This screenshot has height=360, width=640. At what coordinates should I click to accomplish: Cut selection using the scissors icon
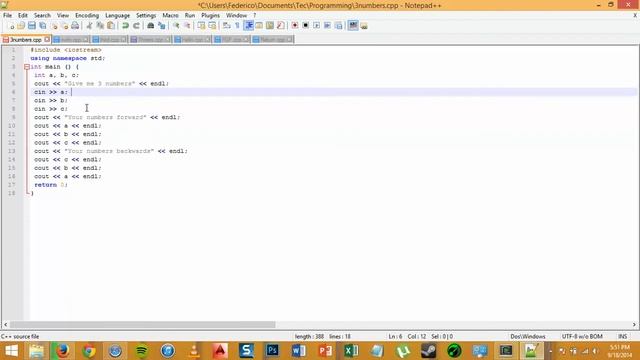(x=89, y=26)
